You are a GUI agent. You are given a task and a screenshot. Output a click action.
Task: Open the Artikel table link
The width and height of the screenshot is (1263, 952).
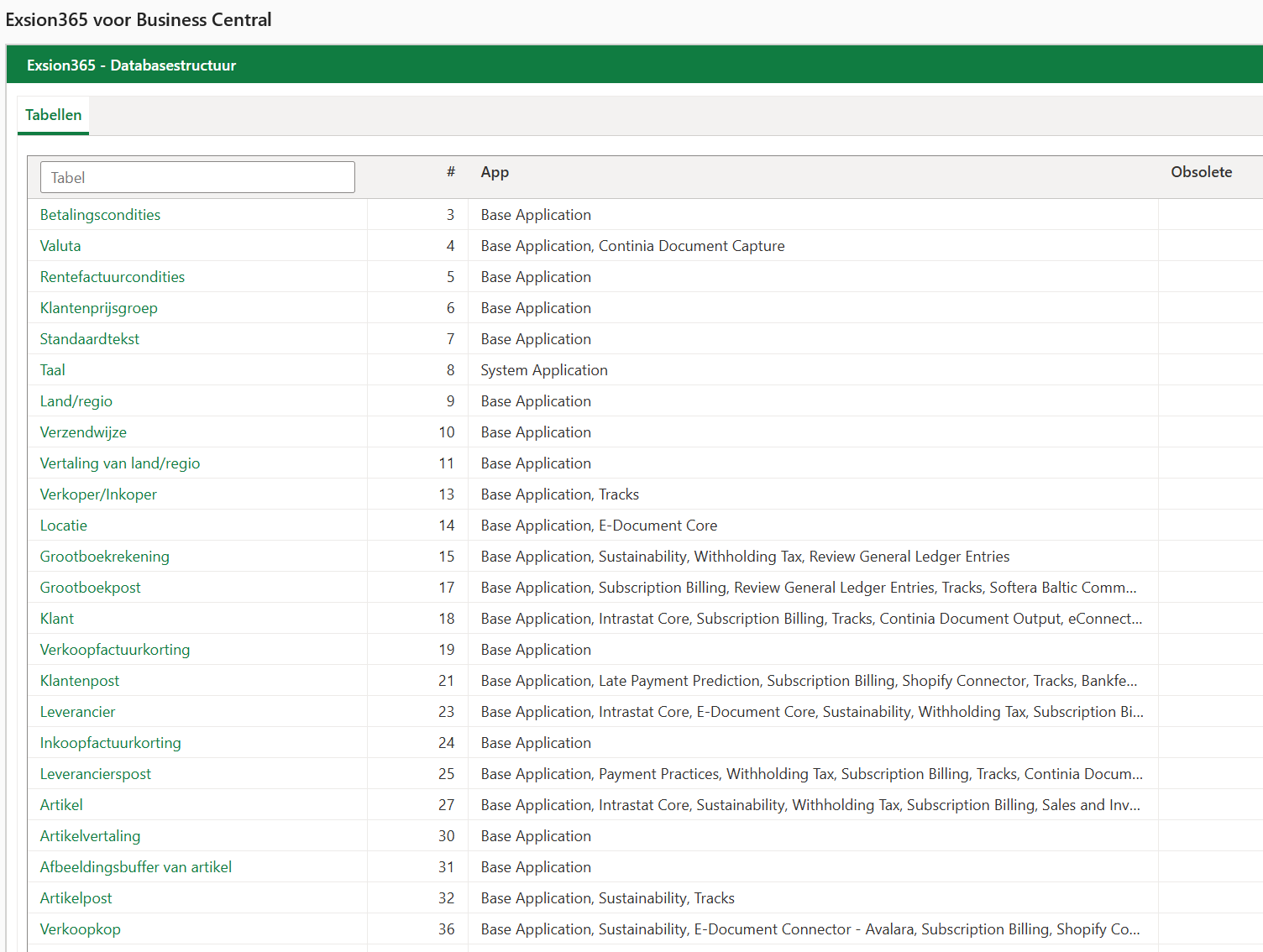[x=61, y=805]
